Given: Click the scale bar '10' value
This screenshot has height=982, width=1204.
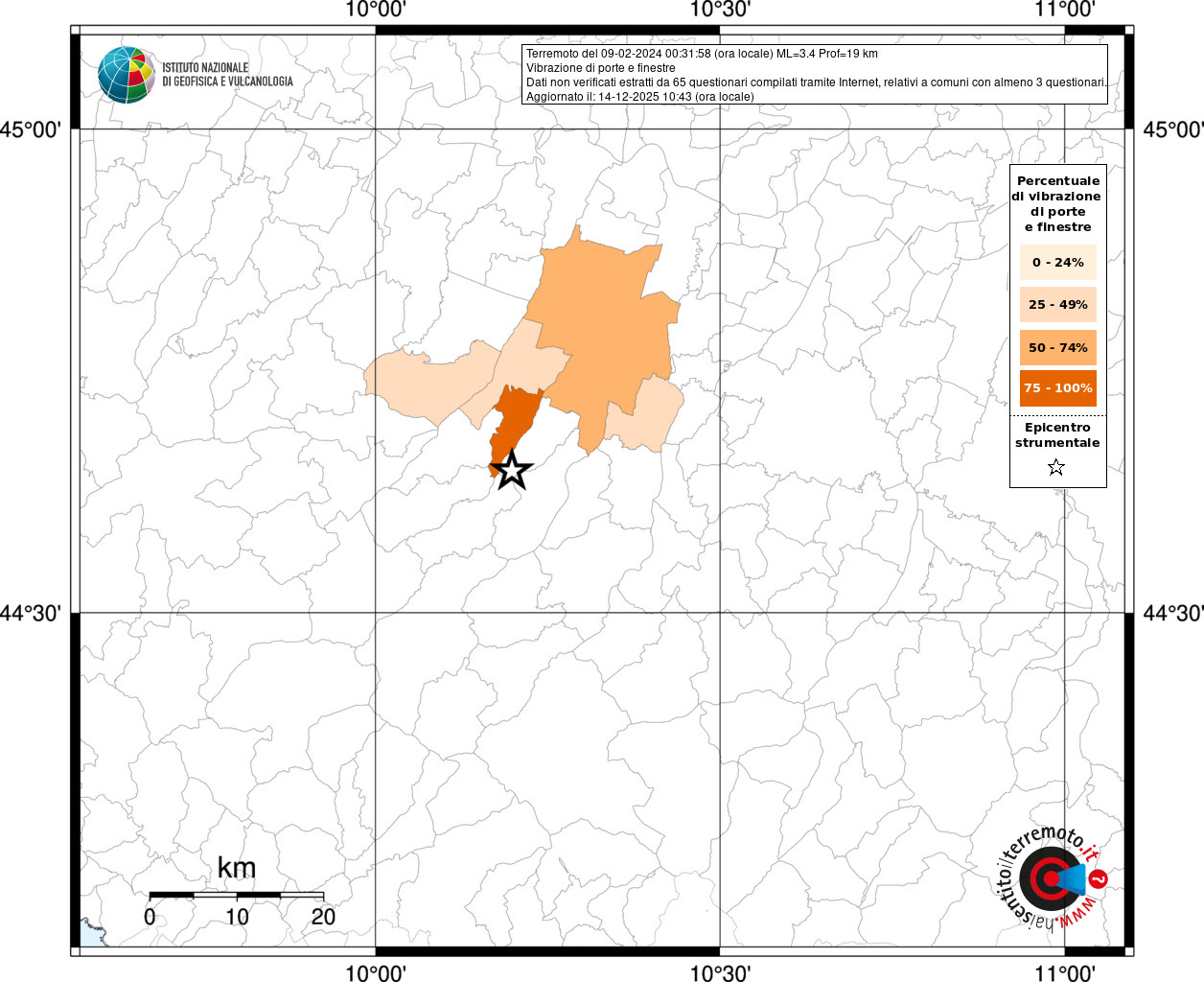Looking at the screenshot, I should click(237, 917).
